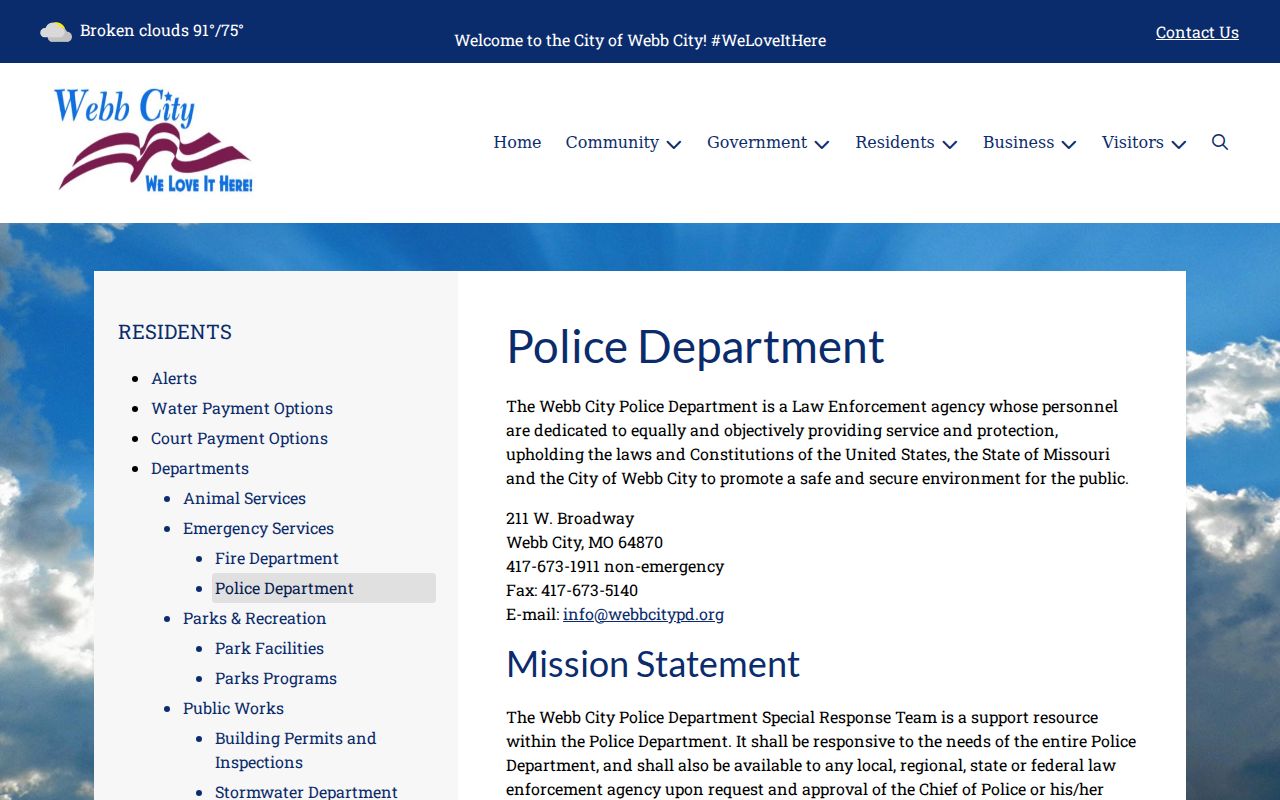Open Emergency Services sidebar link
The image size is (1280, 800).
coord(258,528)
